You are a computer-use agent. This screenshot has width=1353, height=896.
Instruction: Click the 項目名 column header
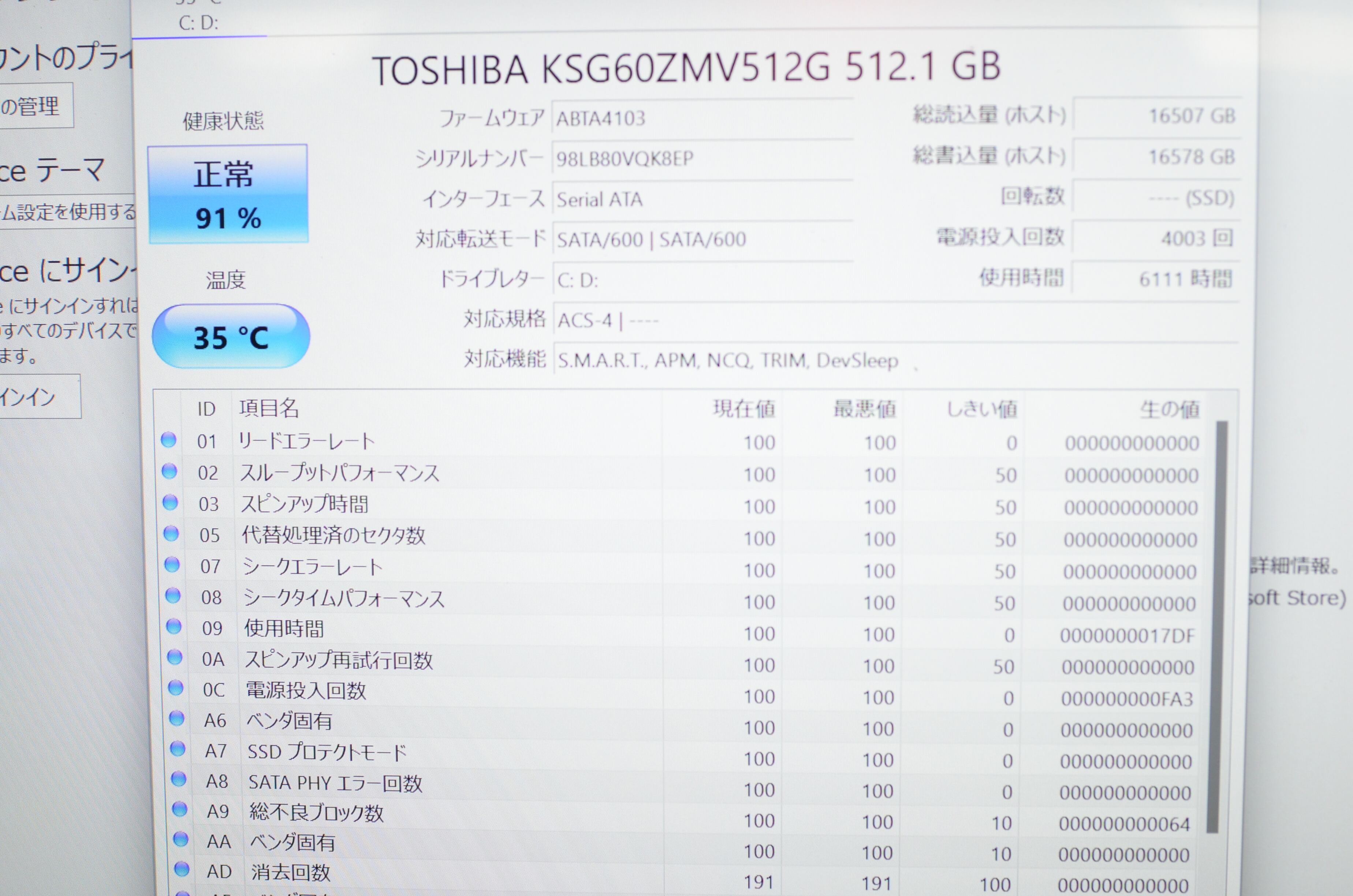click(x=269, y=408)
